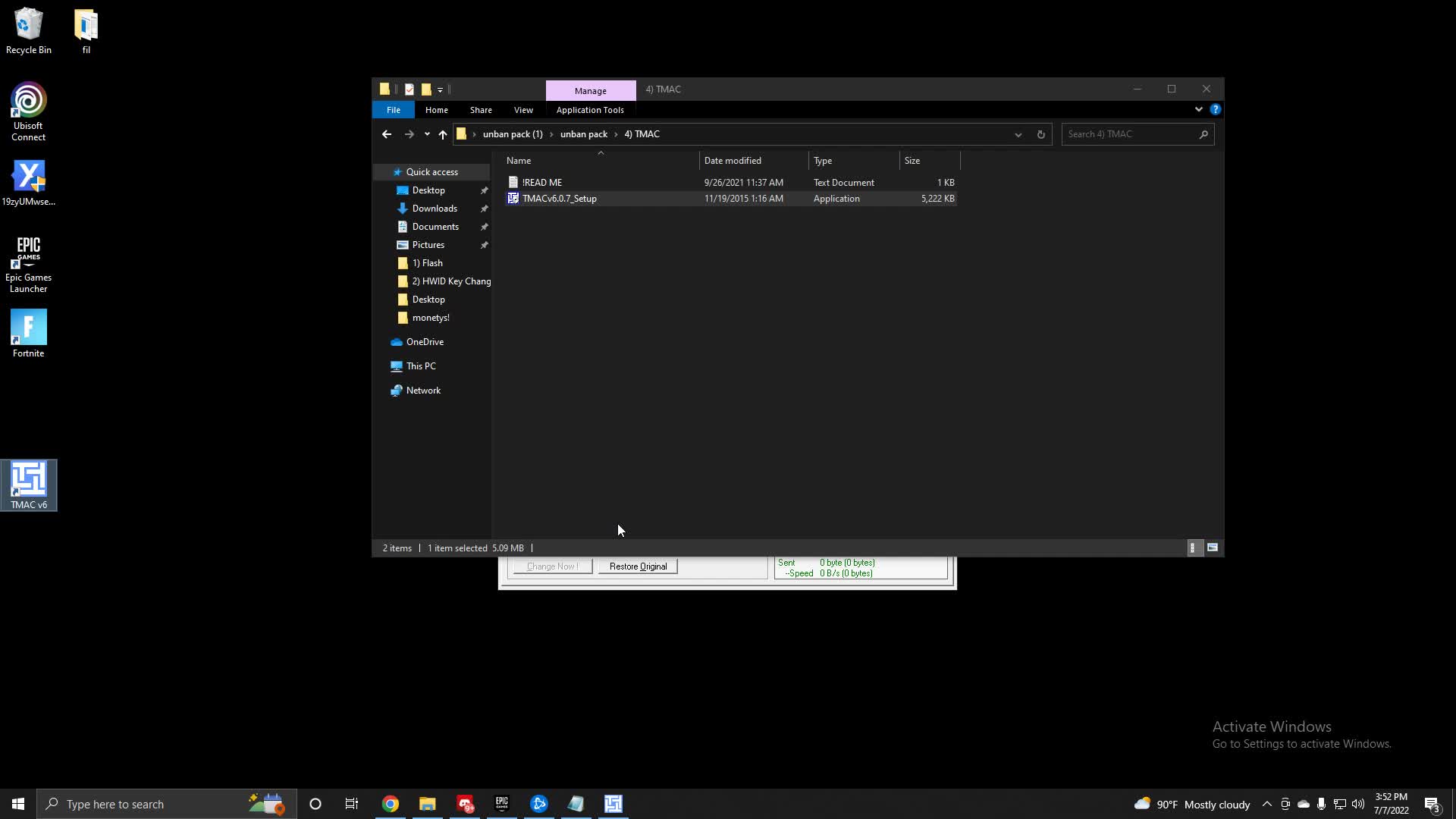Viewport: 1456px width, 819px height.
Task: Open Epic Games Launcher from the taskbar
Action: [x=502, y=804]
